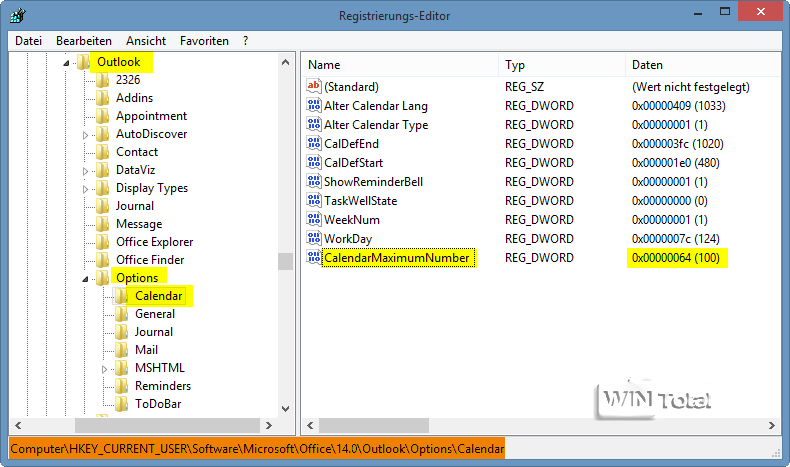790x467 pixels.
Task: Click the ShowReminderBell DWORD icon
Action: click(314, 181)
